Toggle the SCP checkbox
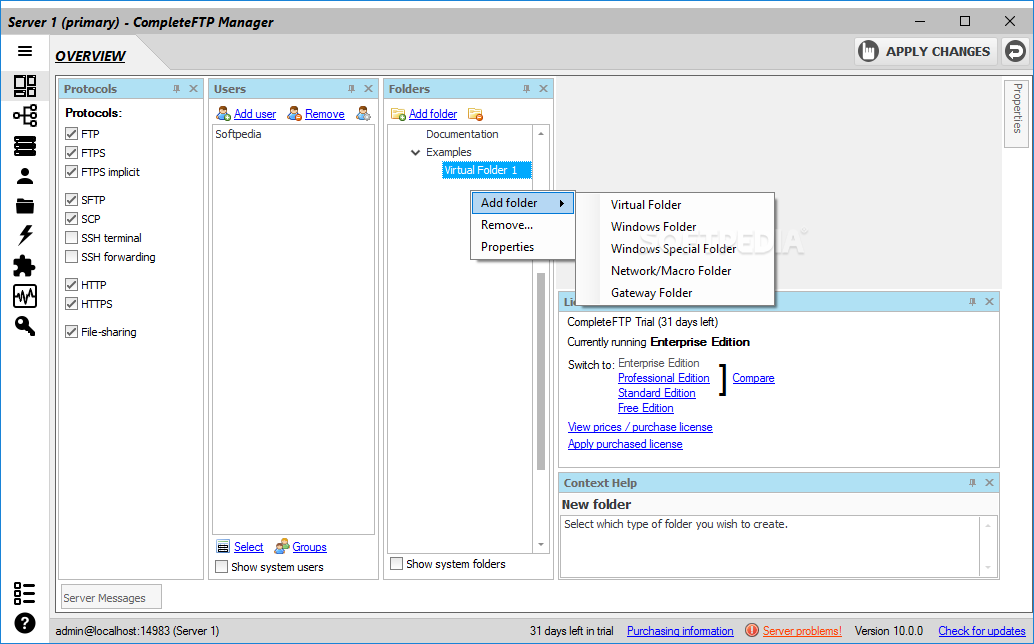This screenshot has height=644, width=1034. click(71, 219)
